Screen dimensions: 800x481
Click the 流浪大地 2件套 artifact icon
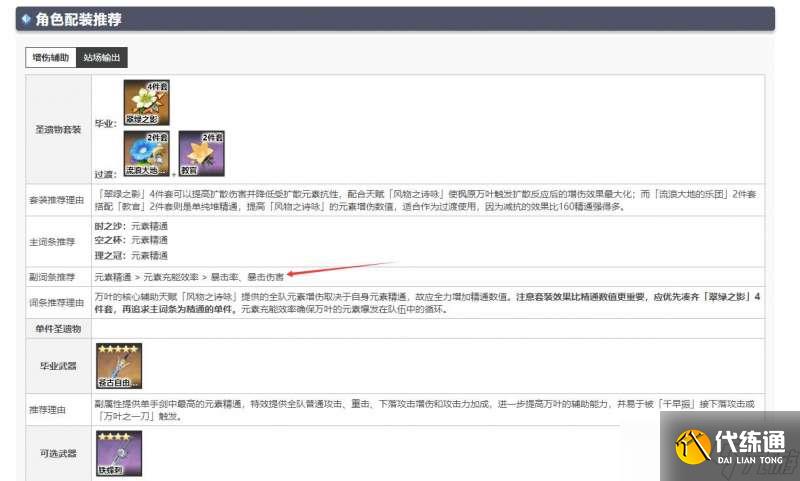pos(146,153)
